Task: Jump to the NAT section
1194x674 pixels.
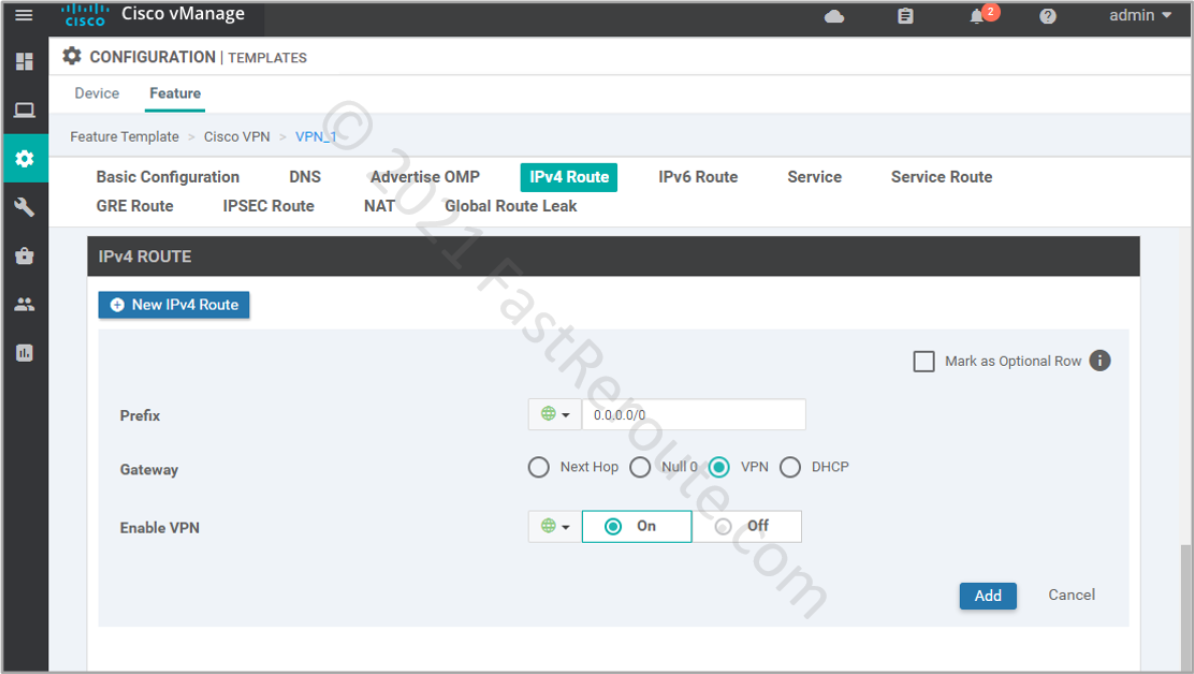Action: (x=379, y=206)
